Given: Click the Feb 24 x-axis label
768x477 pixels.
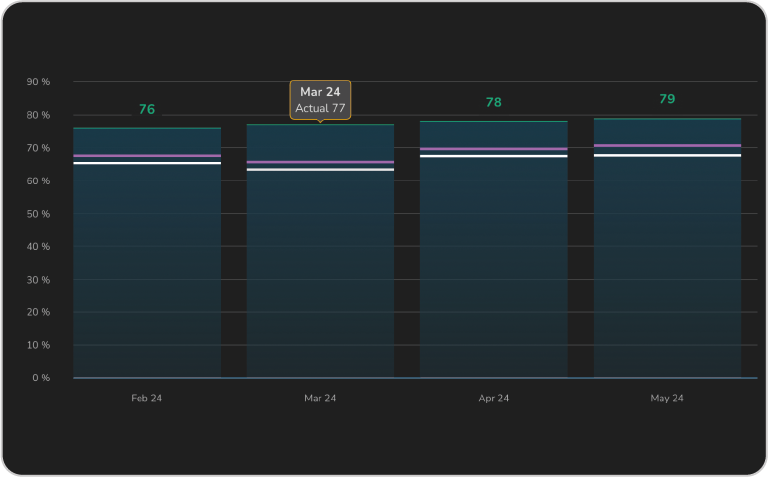Looking at the screenshot, I should 147,398.
